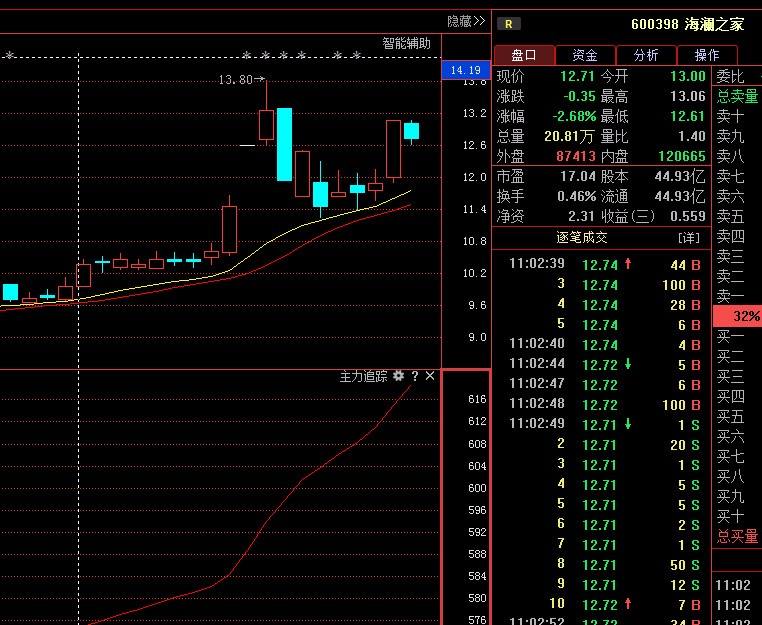Screen dimensions: 762x625
Task: Select the 分析 tab
Action: point(646,55)
